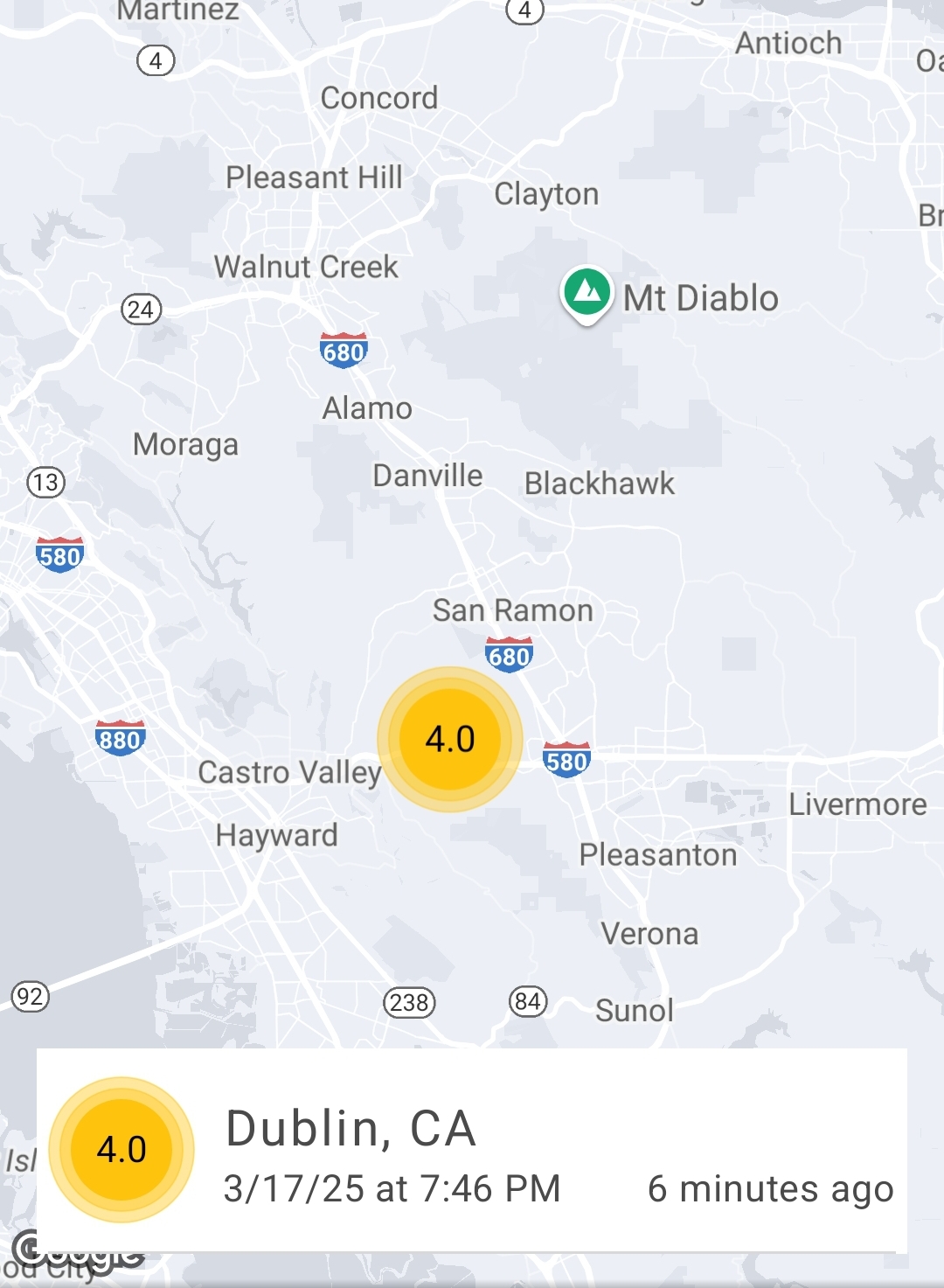Tap the Google logo attribution
Screen dimensions: 944x1288
[x=79, y=1250]
